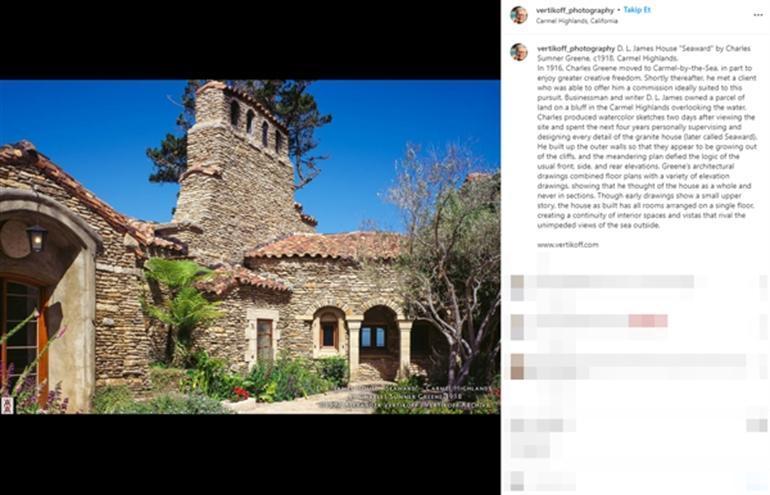The image size is (770, 495).
Task: Click the blurred avatar of the third comment
Action: coord(517,366)
